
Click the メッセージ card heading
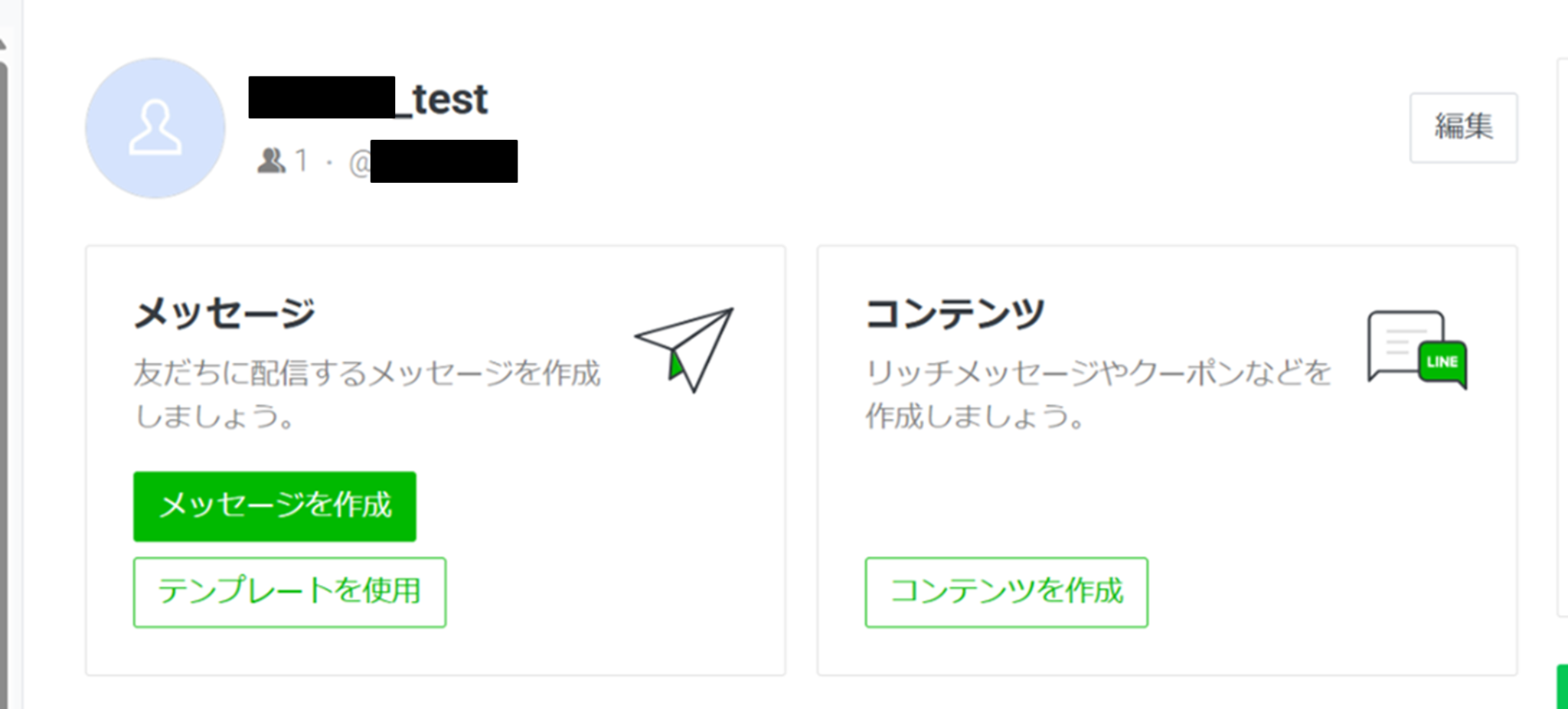[x=225, y=313]
